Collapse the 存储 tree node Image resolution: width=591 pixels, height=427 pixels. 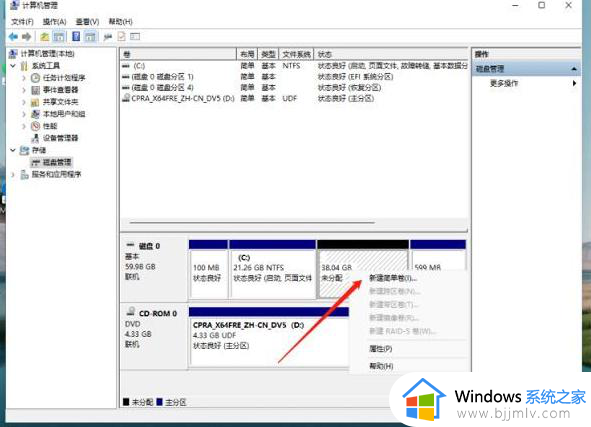tap(13, 150)
